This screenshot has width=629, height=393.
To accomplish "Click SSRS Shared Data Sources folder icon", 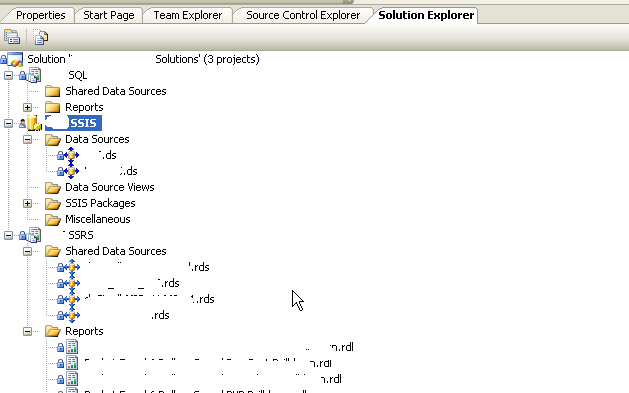I will tap(53, 251).
